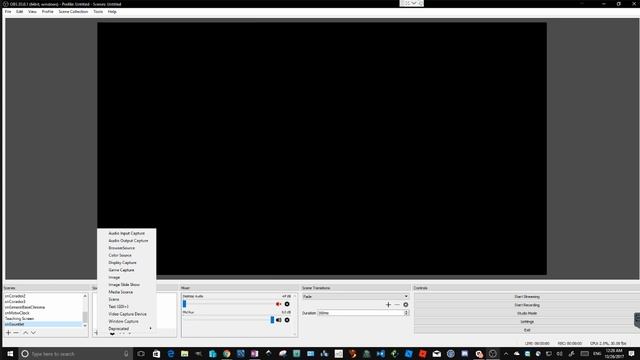The height and width of the screenshot is (360, 640).
Task: Open Desktop Audio settings gear
Action: click(x=287, y=304)
